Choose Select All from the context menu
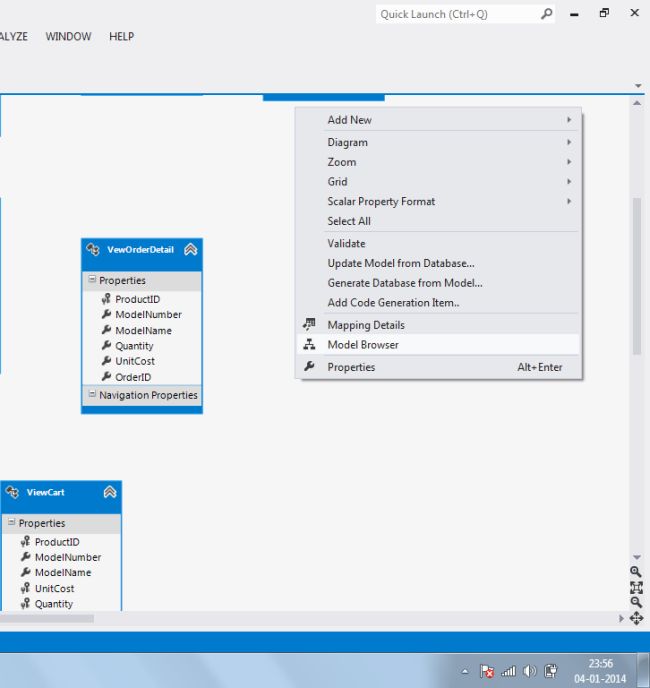This screenshot has width=650, height=688. (438, 221)
